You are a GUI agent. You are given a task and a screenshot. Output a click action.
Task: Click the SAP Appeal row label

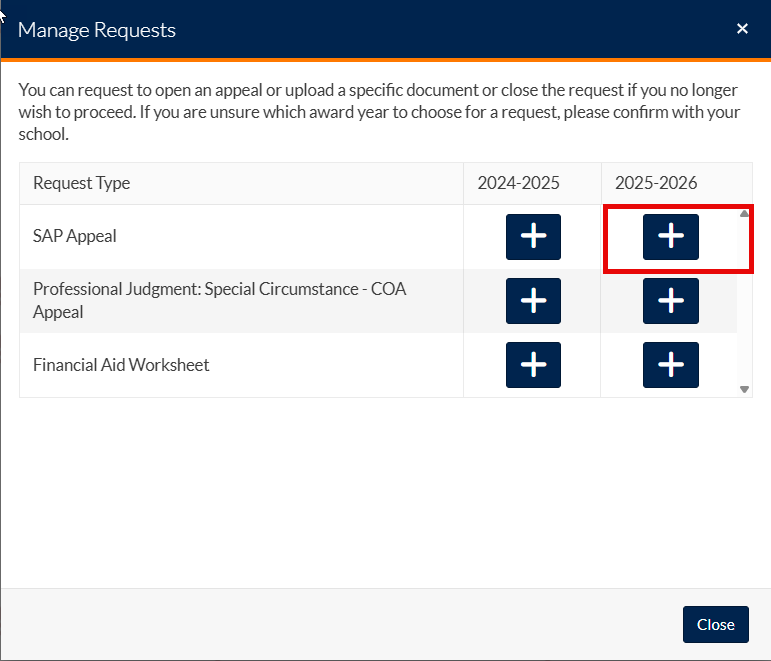click(x=75, y=237)
